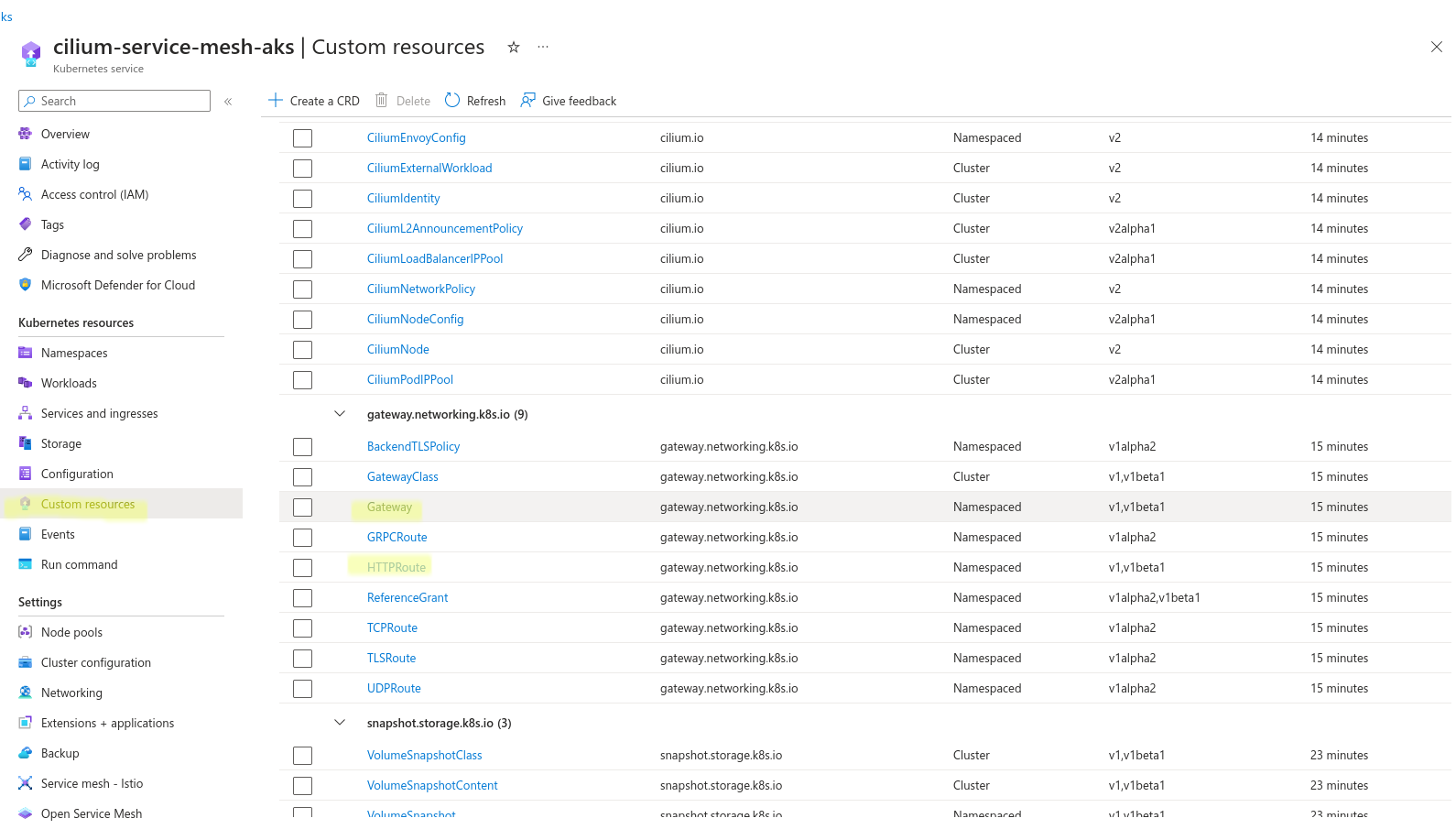
Task: Open the HTTPRoute resource link
Action: coord(397,567)
